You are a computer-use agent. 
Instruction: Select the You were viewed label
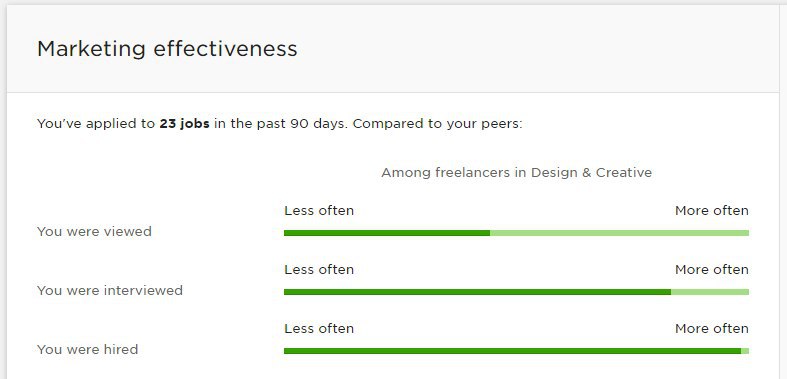(x=94, y=231)
